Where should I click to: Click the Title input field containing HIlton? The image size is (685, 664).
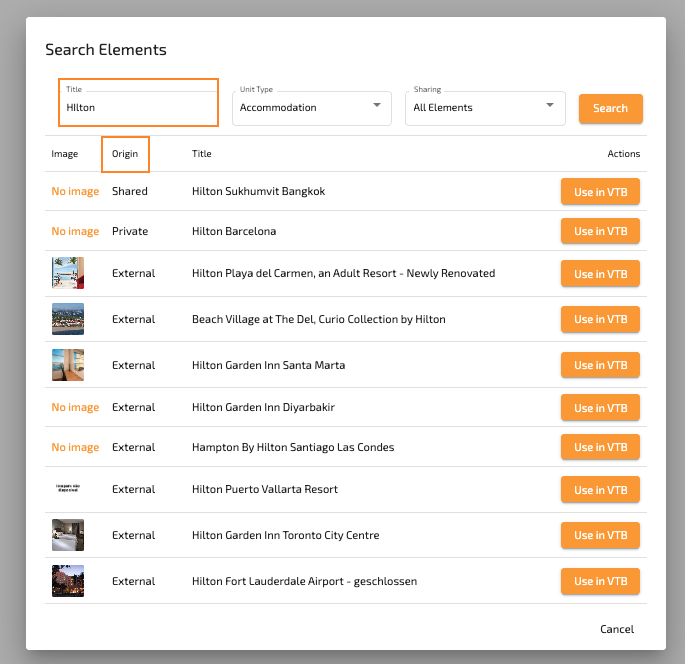(x=138, y=107)
